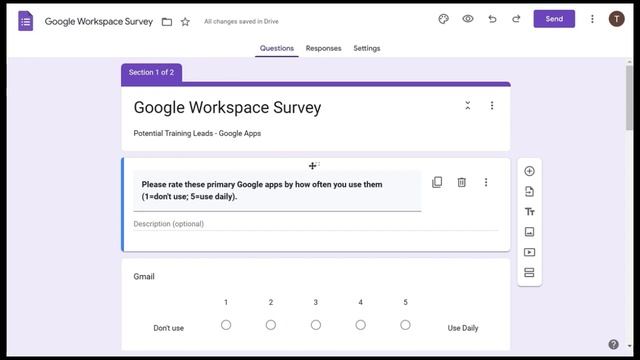This screenshot has height=360, width=640.
Task: Add title and description
Action: (x=529, y=212)
